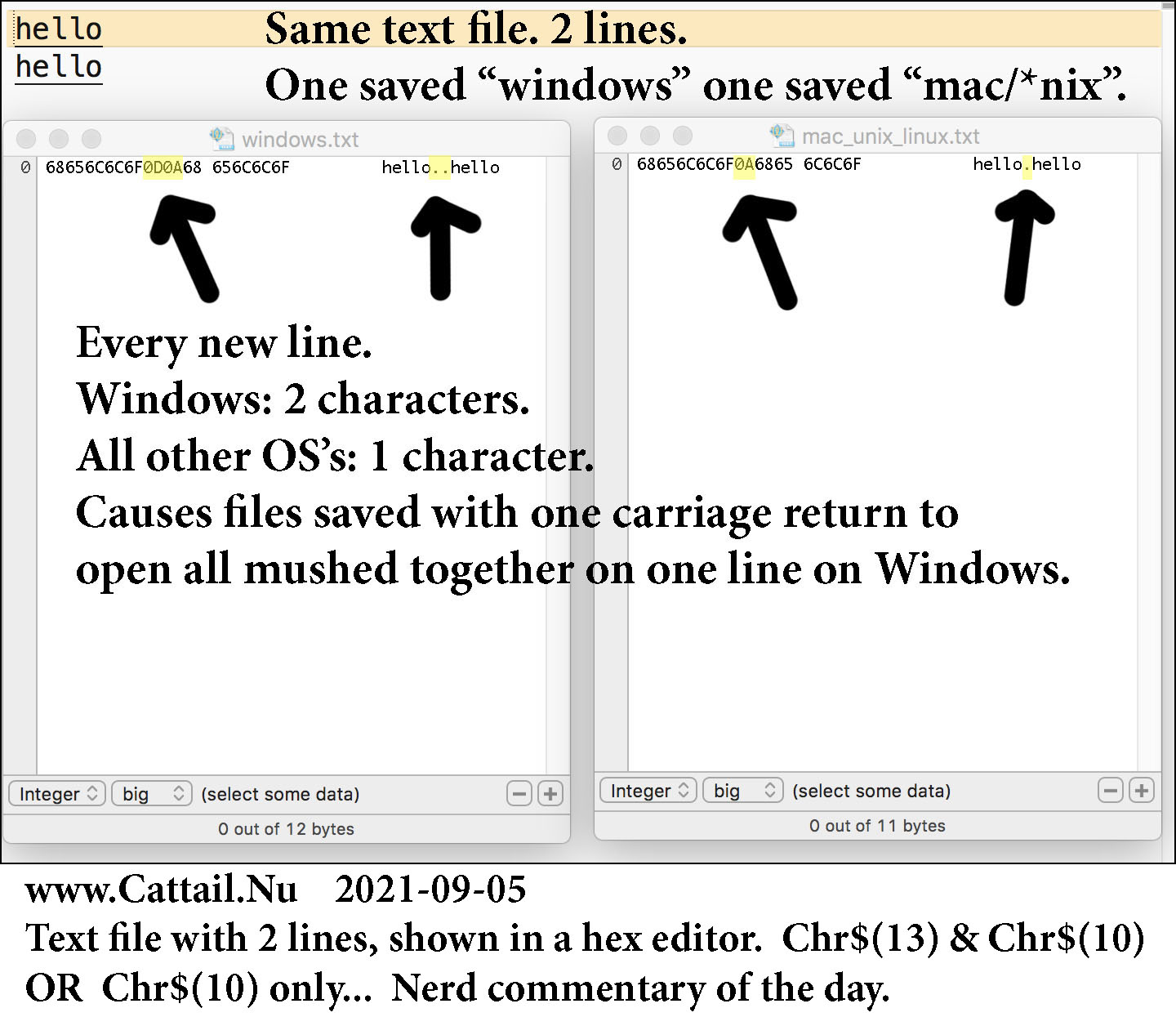
Task: Click the 'hello..hello' ASCII text in windows.txt
Action: (440, 167)
